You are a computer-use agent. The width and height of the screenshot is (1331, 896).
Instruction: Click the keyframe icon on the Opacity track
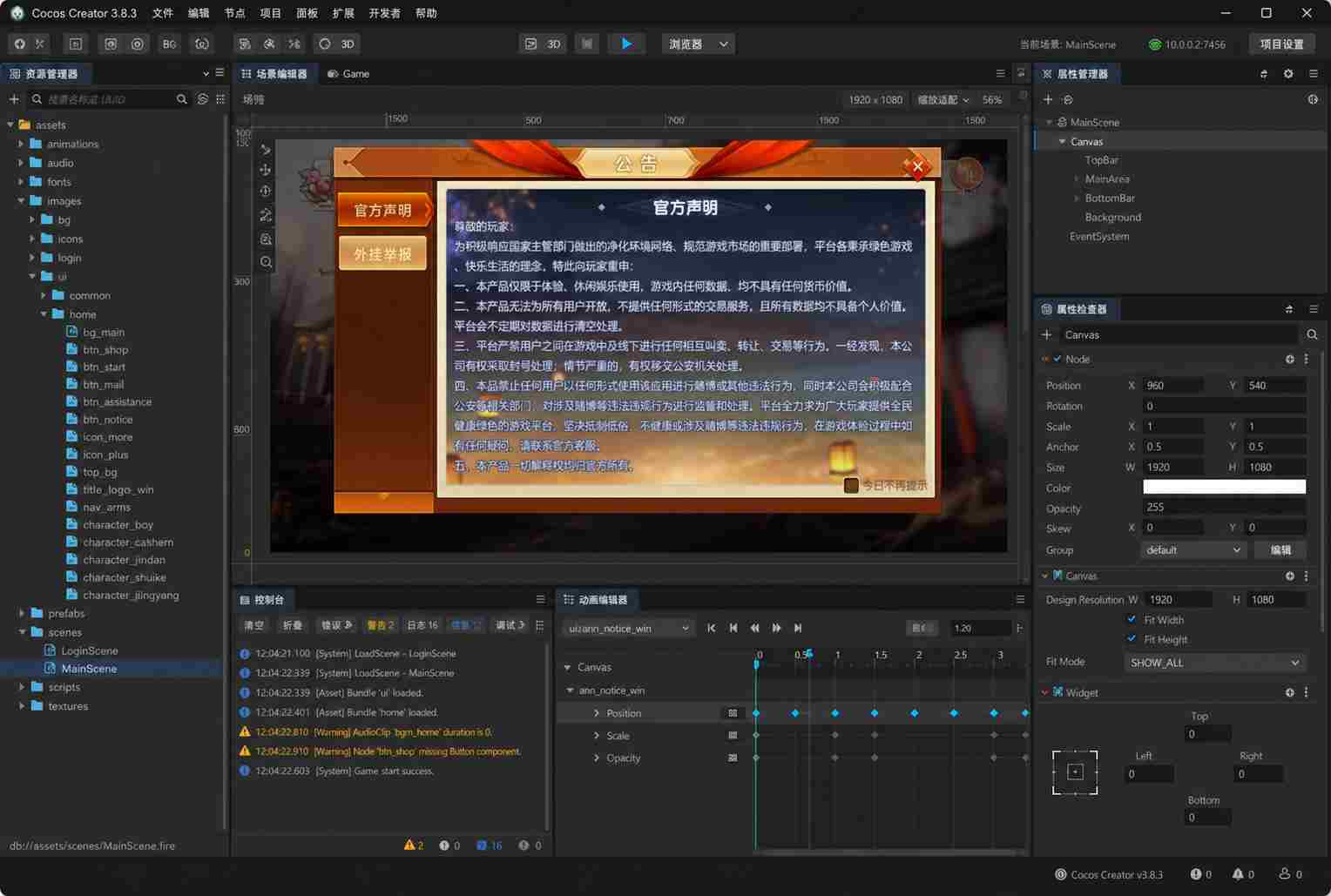[x=733, y=758]
